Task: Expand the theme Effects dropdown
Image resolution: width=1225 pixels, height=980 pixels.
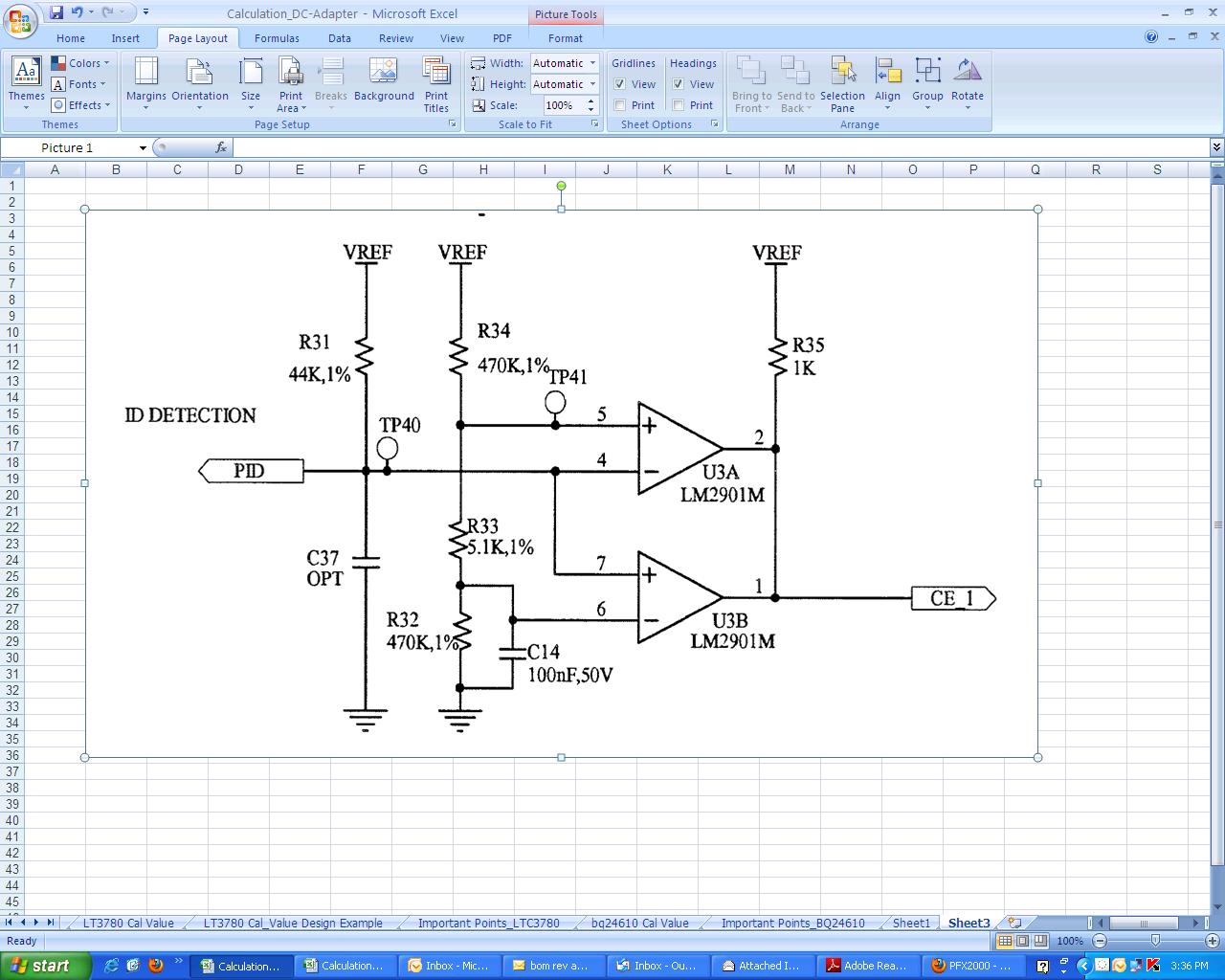Action: tap(81, 105)
